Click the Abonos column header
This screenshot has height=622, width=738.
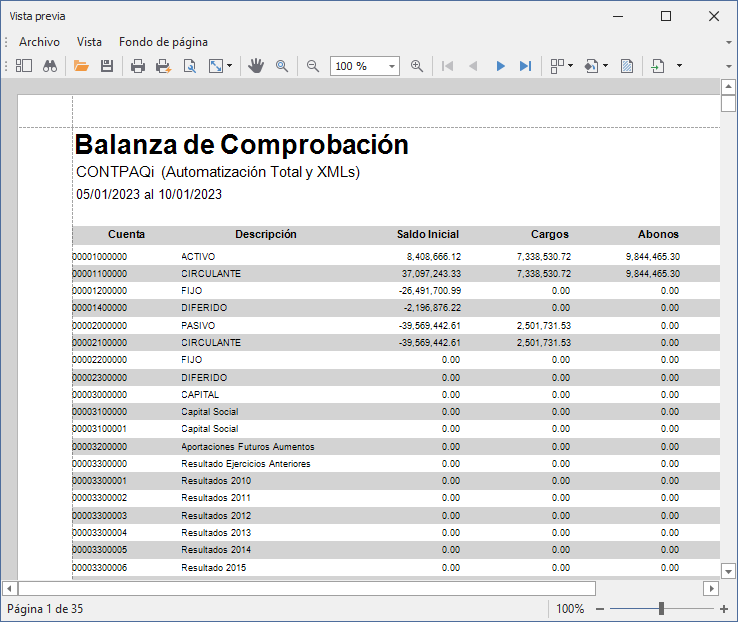pyautogui.click(x=658, y=234)
